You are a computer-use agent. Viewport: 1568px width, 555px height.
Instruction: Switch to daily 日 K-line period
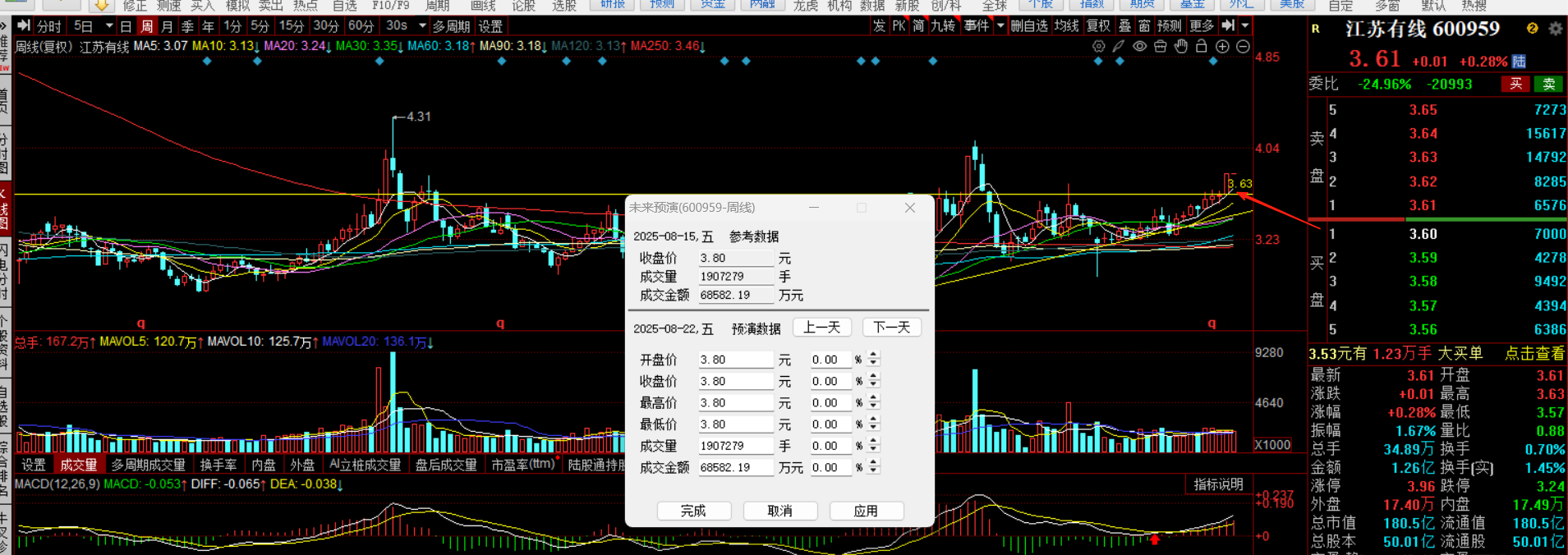126,26
